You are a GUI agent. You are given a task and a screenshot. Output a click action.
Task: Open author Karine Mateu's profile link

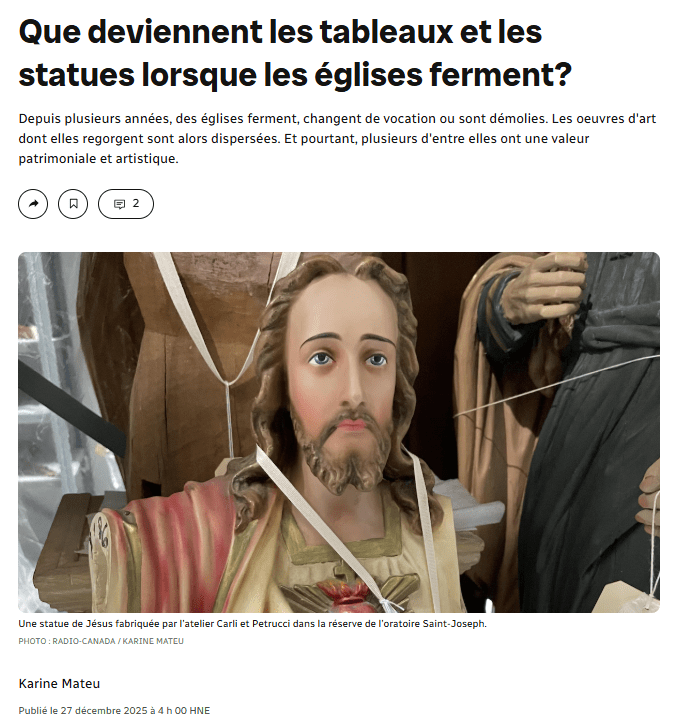pos(59,683)
